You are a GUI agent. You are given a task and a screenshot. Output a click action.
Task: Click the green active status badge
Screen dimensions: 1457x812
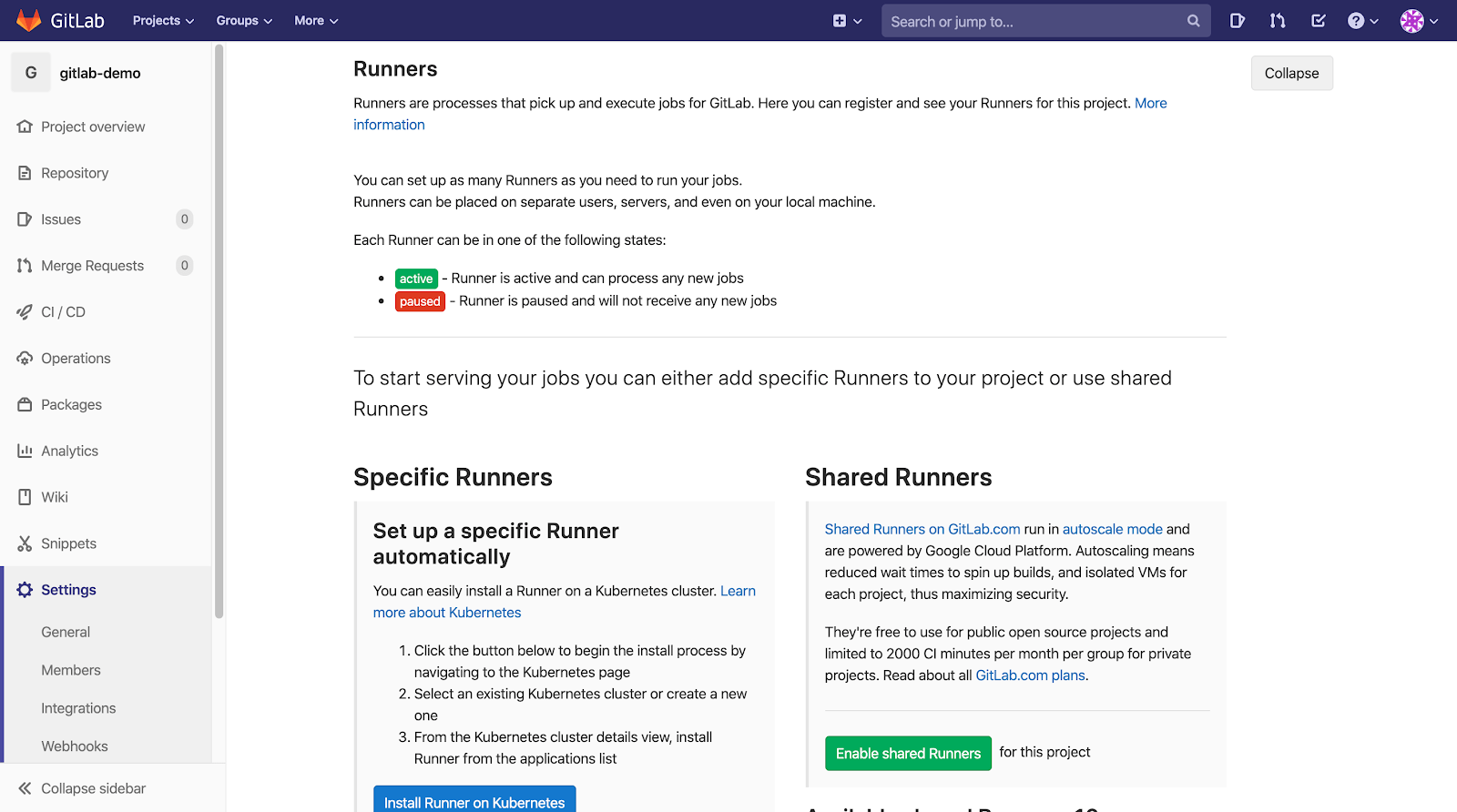click(416, 279)
